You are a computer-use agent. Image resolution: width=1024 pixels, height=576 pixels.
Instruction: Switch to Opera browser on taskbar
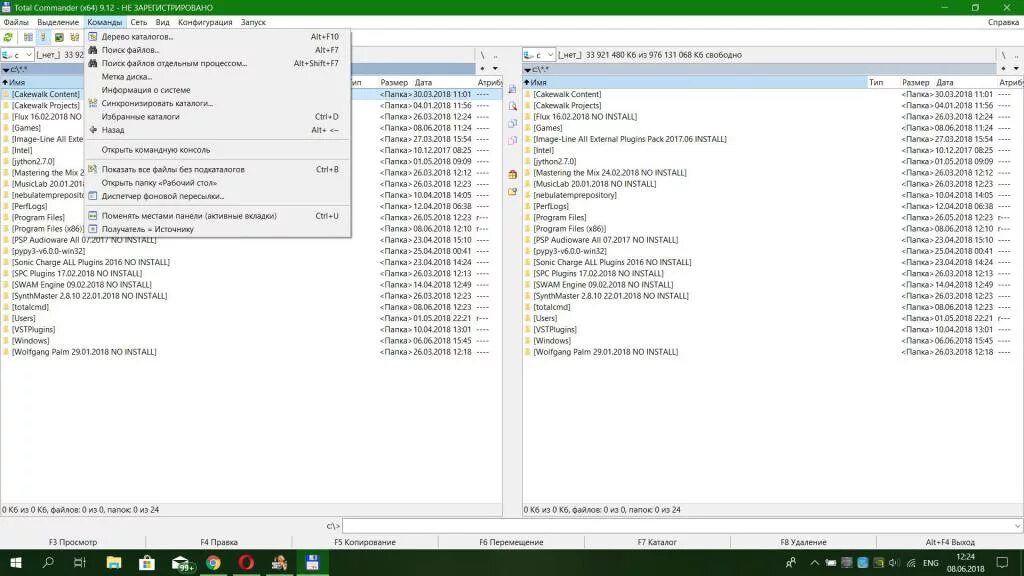(246, 562)
